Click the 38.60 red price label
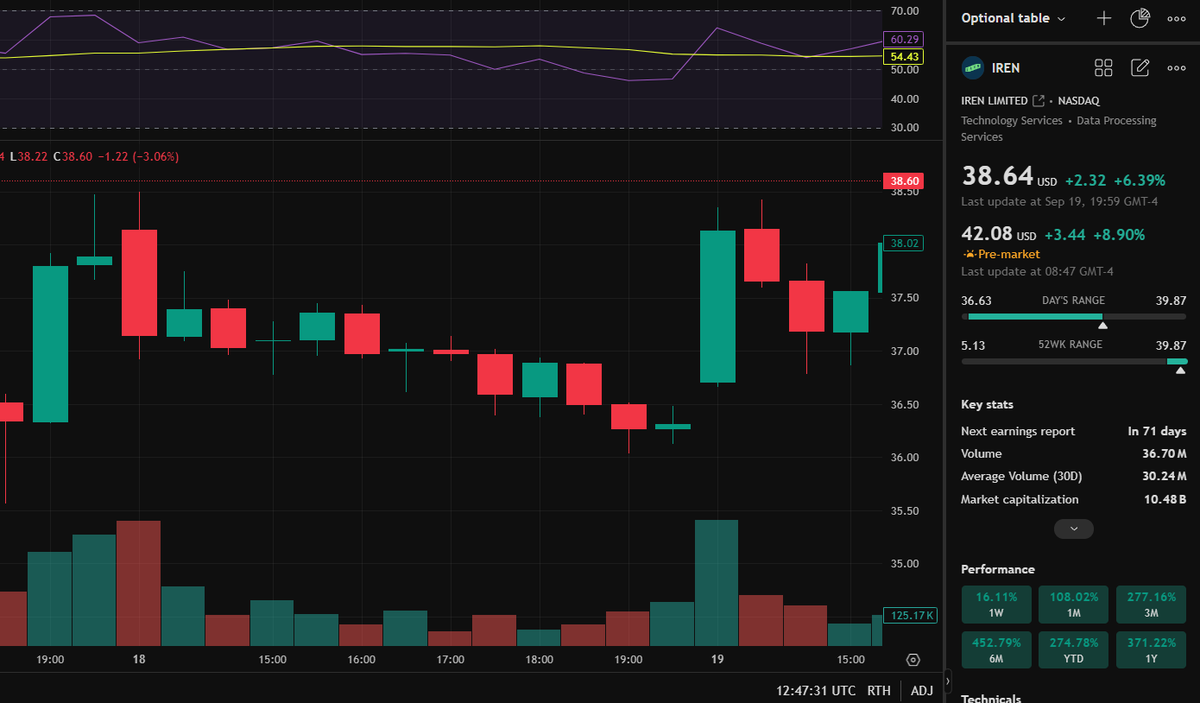The height and width of the screenshot is (703, 1200). click(905, 181)
